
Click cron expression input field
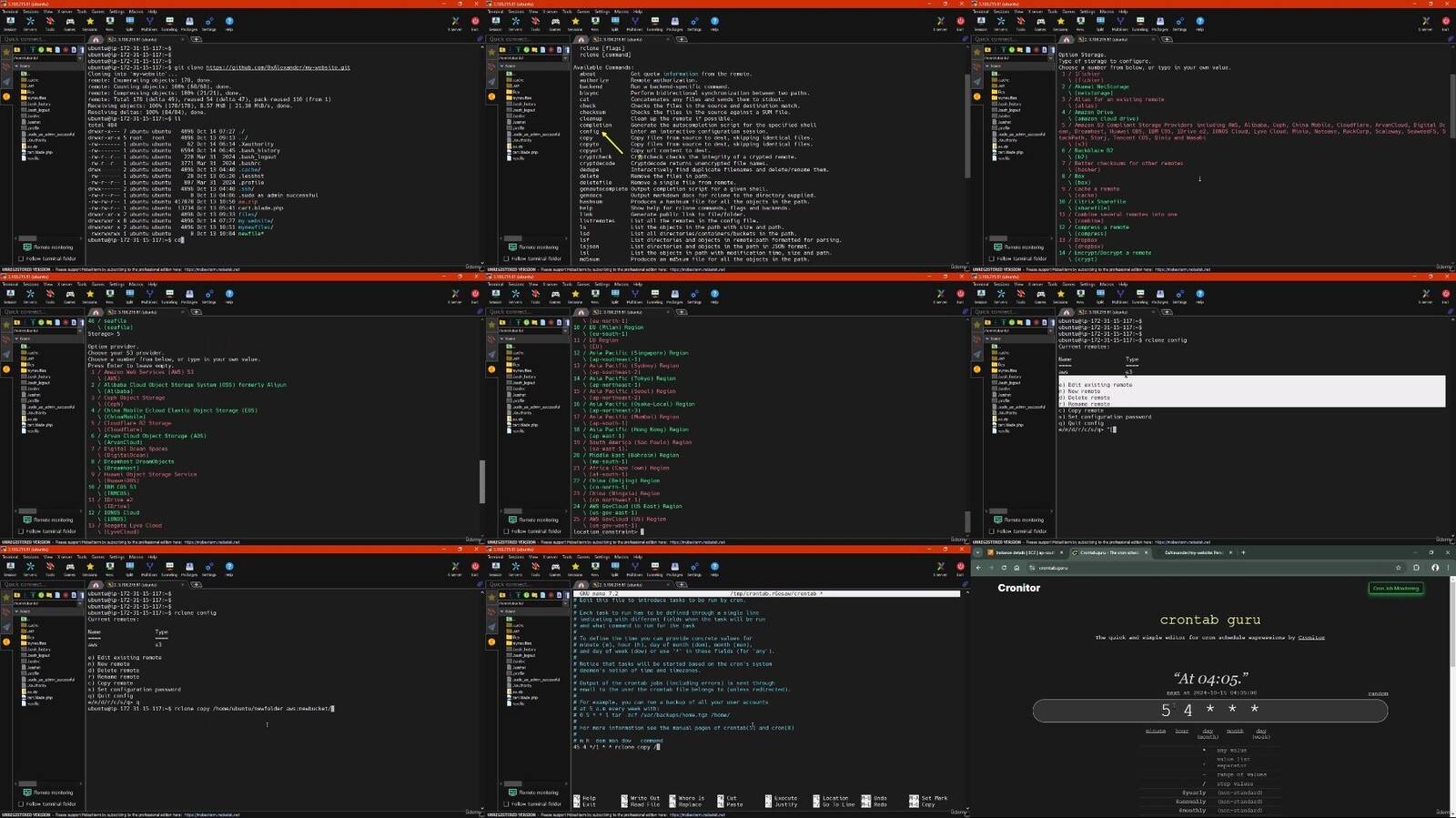(x=1209, y=710)
